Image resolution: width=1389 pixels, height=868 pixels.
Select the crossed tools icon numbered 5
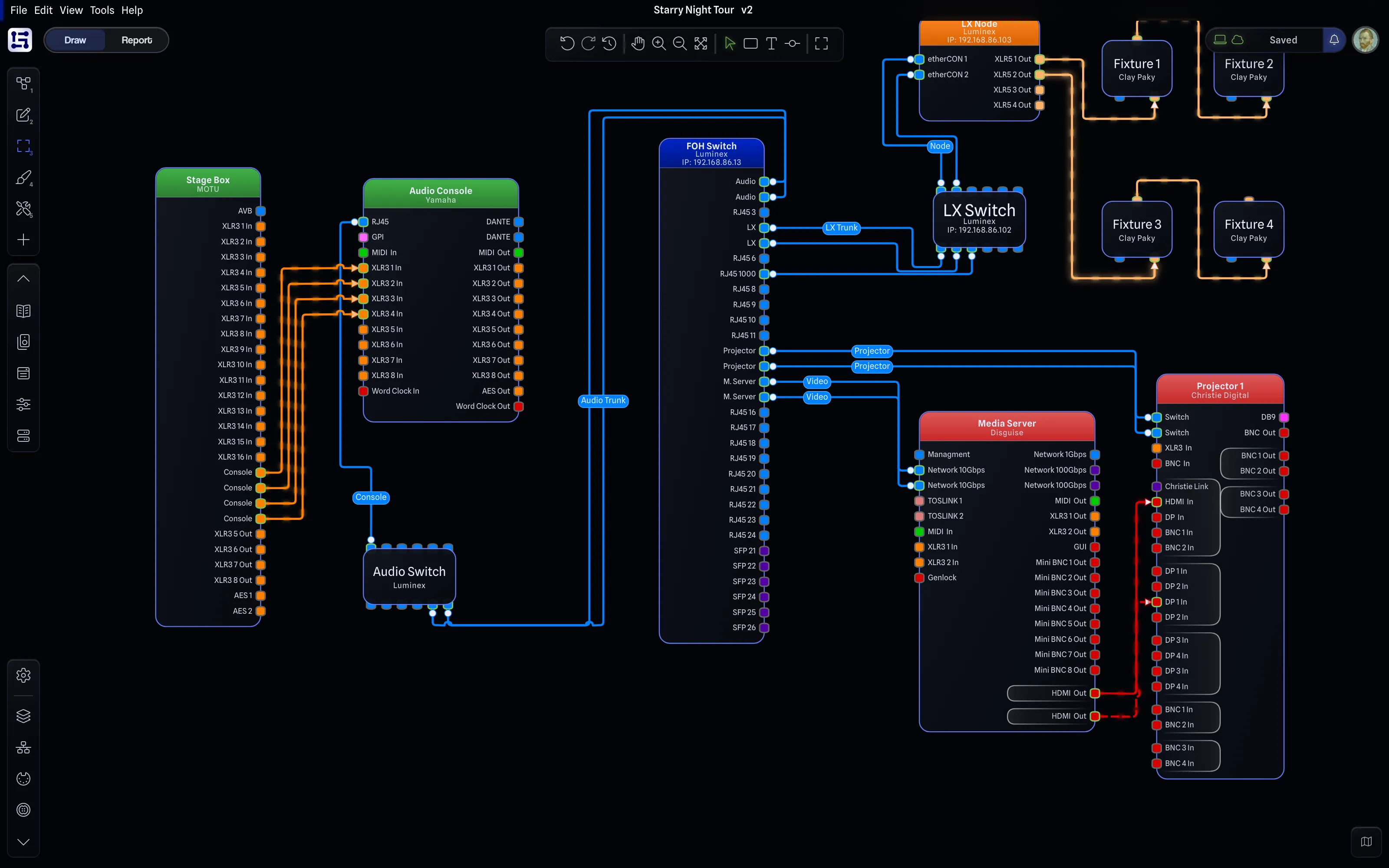coord(23,208)
